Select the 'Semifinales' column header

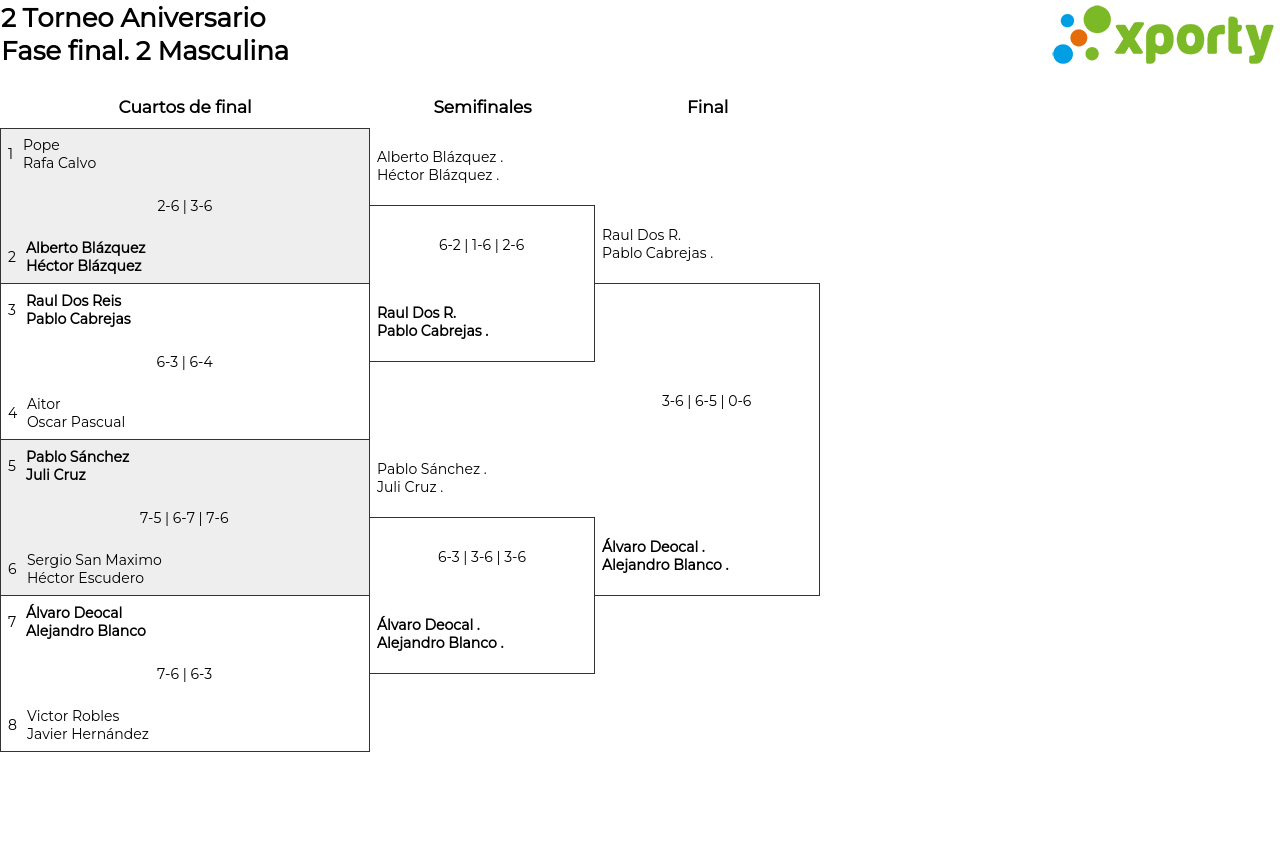click(x=482, y=107)
